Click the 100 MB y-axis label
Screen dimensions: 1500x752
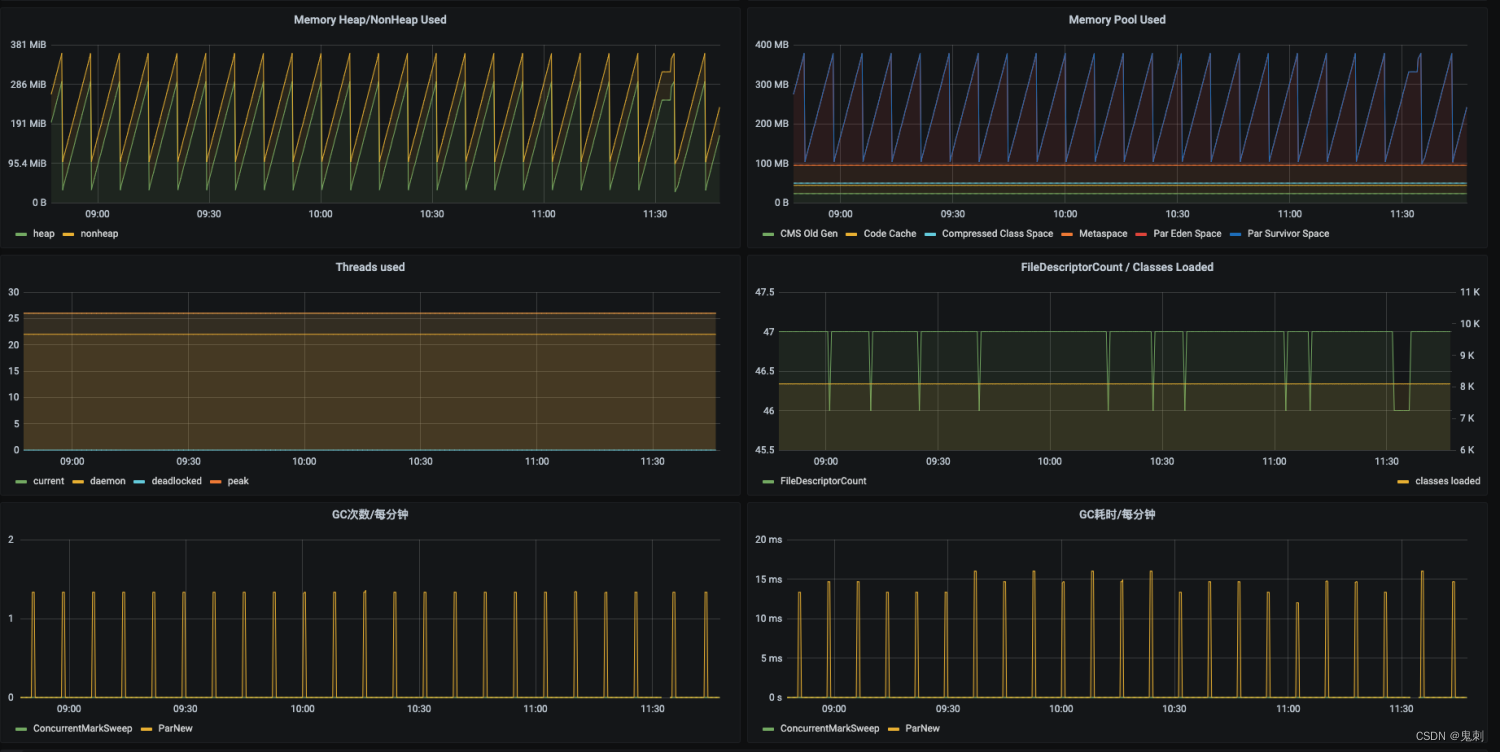click(773, 163)
